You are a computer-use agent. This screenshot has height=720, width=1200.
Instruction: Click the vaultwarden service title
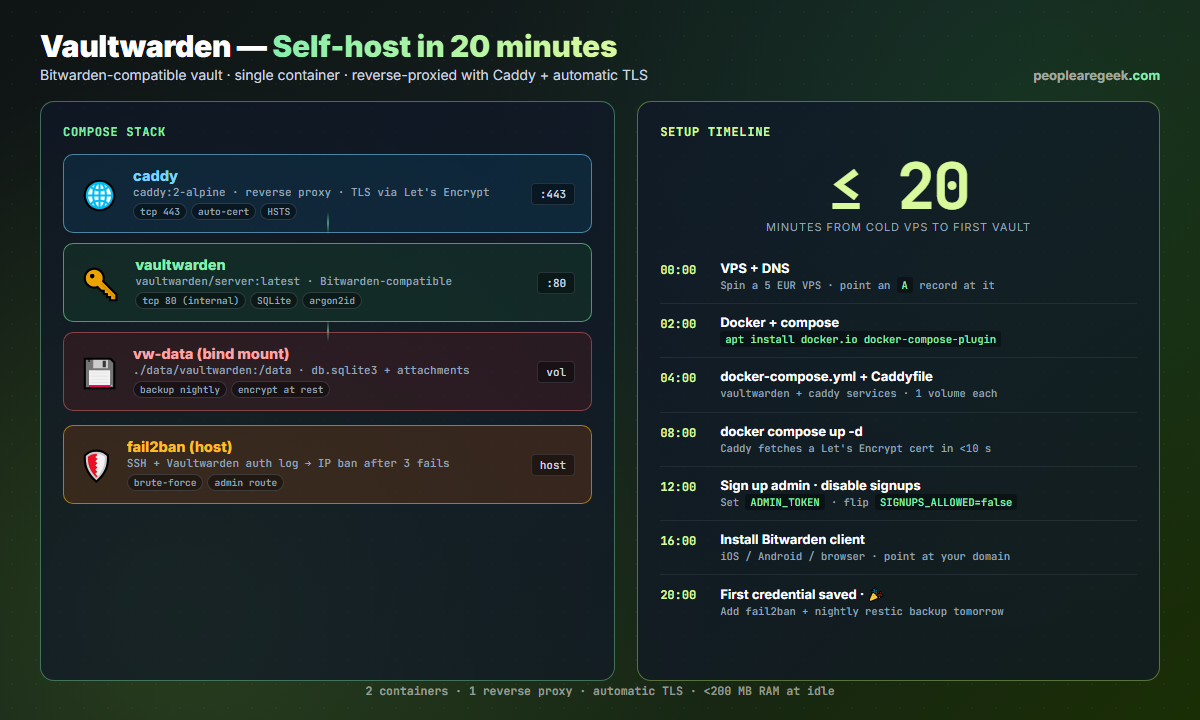[180, 265]
